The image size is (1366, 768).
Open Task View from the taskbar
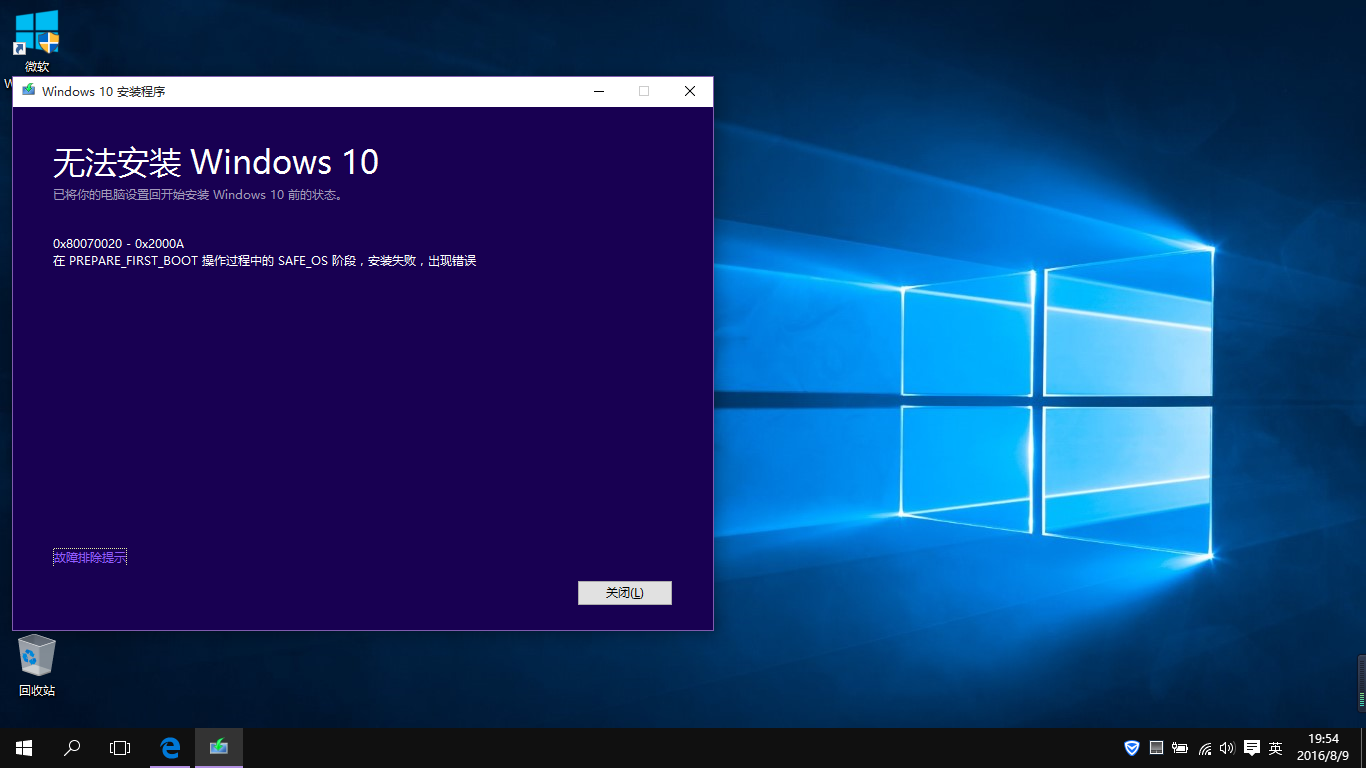(x=120, y=747)
